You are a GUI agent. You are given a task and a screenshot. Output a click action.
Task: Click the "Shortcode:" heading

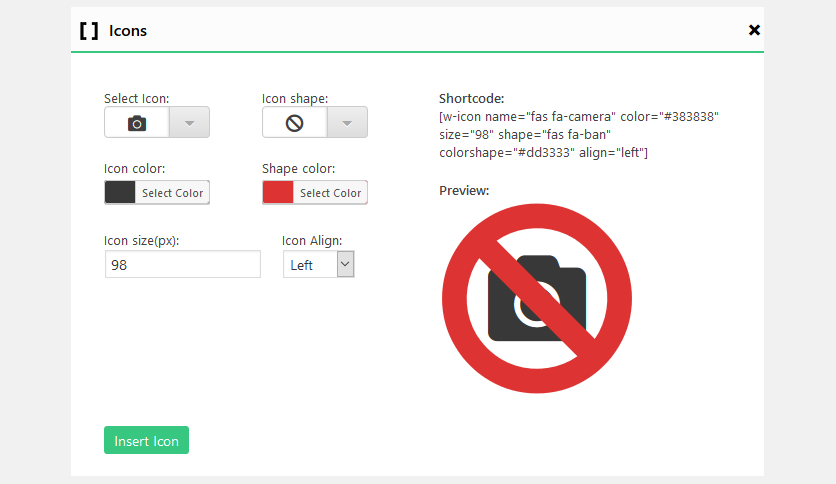pyautogui.click(x=472, y=99)
